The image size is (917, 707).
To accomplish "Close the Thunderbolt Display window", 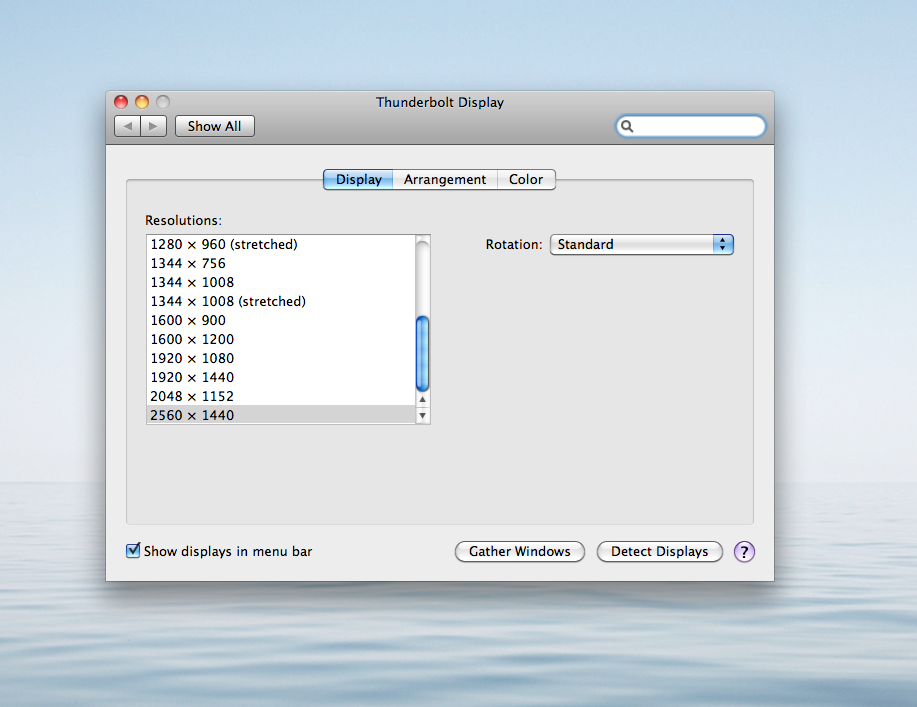I will pos(121,102).
